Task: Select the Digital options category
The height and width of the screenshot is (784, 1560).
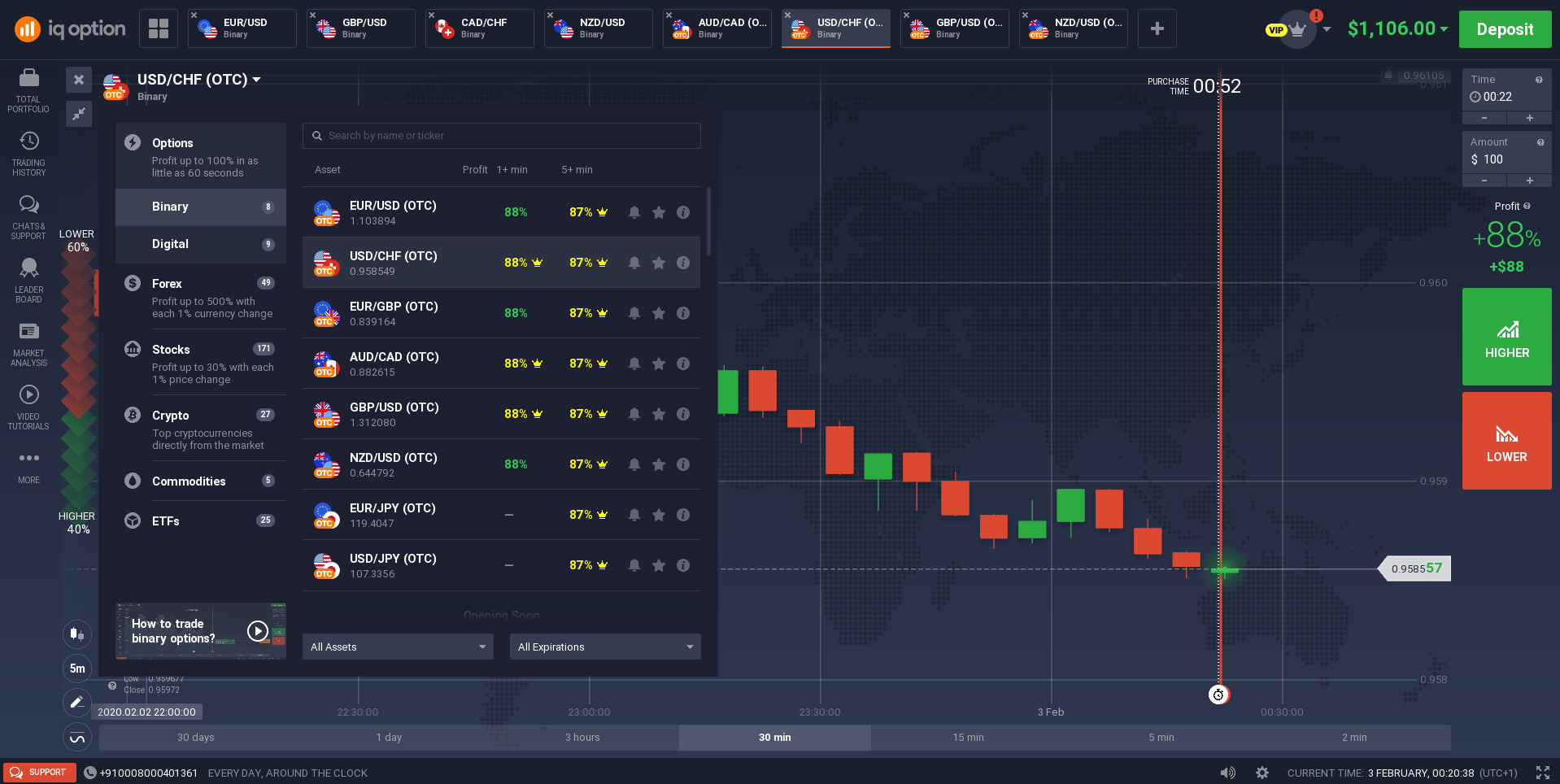Action: [x=201, y=244]
